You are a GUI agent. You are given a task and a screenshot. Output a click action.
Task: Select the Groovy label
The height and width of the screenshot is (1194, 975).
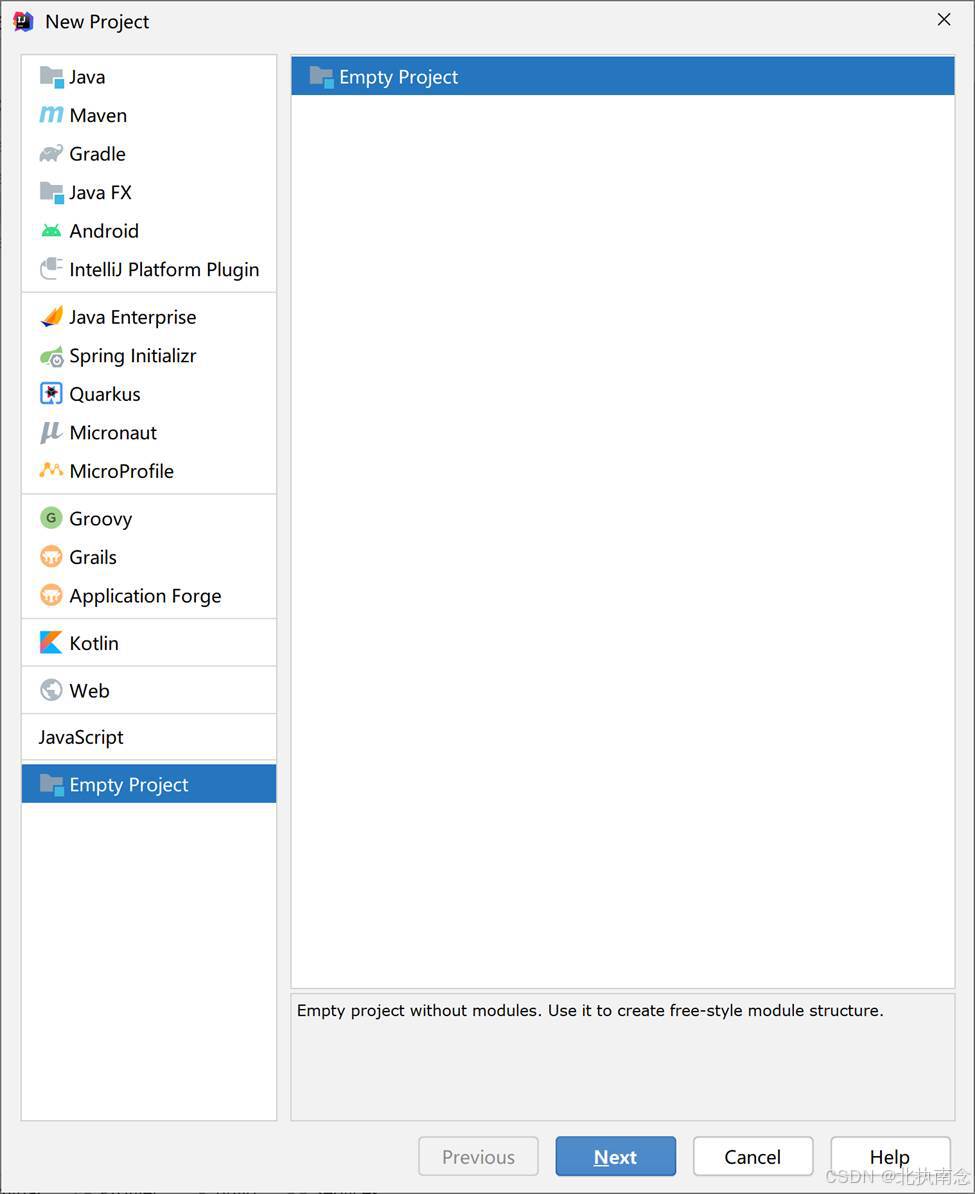[x=101, y=519]
